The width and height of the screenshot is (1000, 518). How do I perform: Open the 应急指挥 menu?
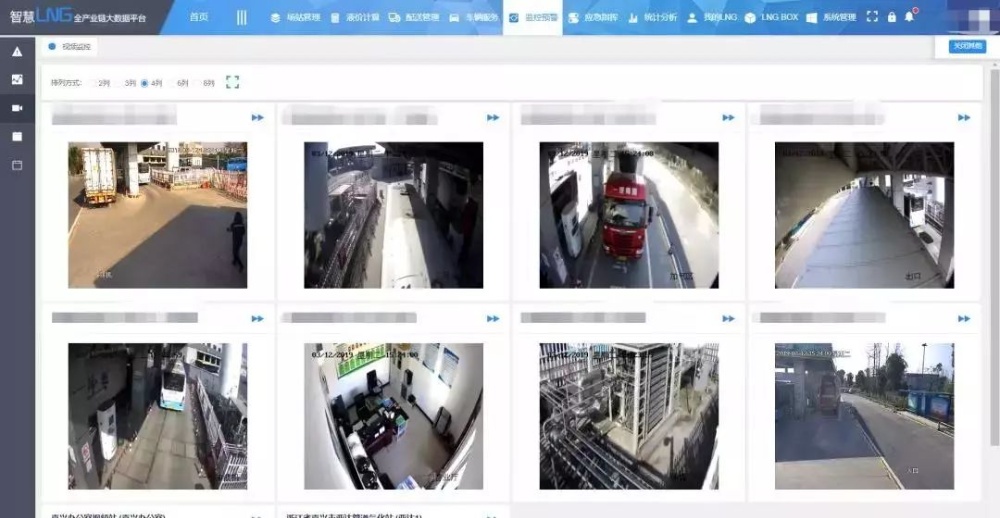coord(592,18)
